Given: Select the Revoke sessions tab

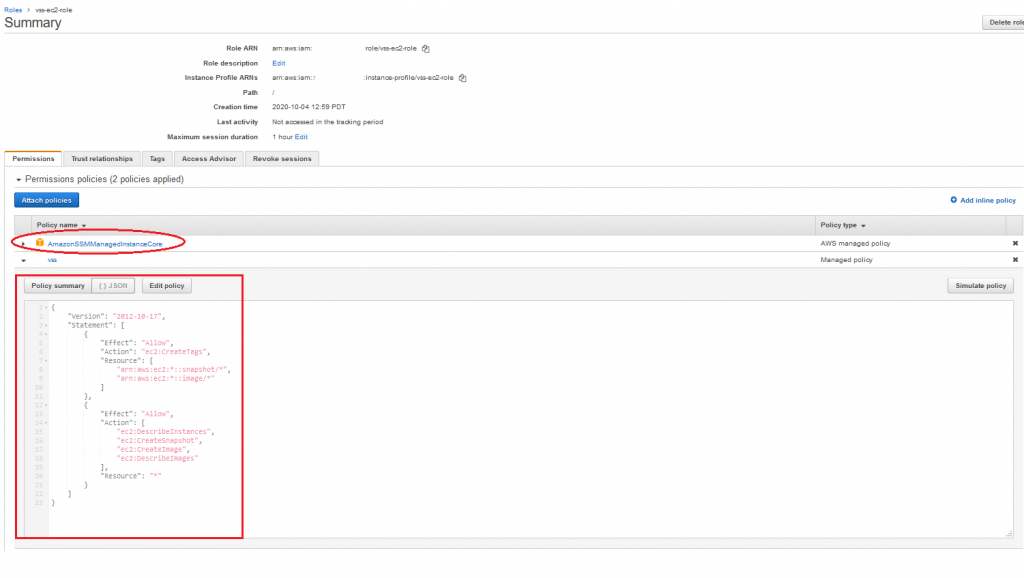Looking at the screenshot, I should (x=281, y=158).
